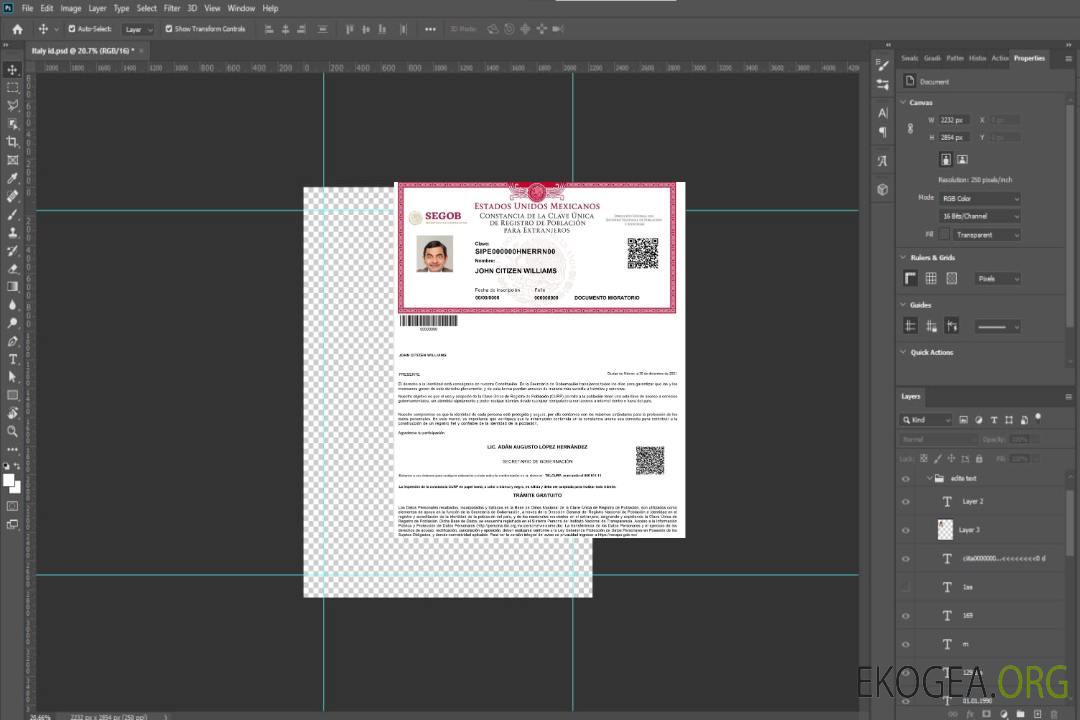
Task: Hide the Layer 2 text layer
Action: pos(906,502)
